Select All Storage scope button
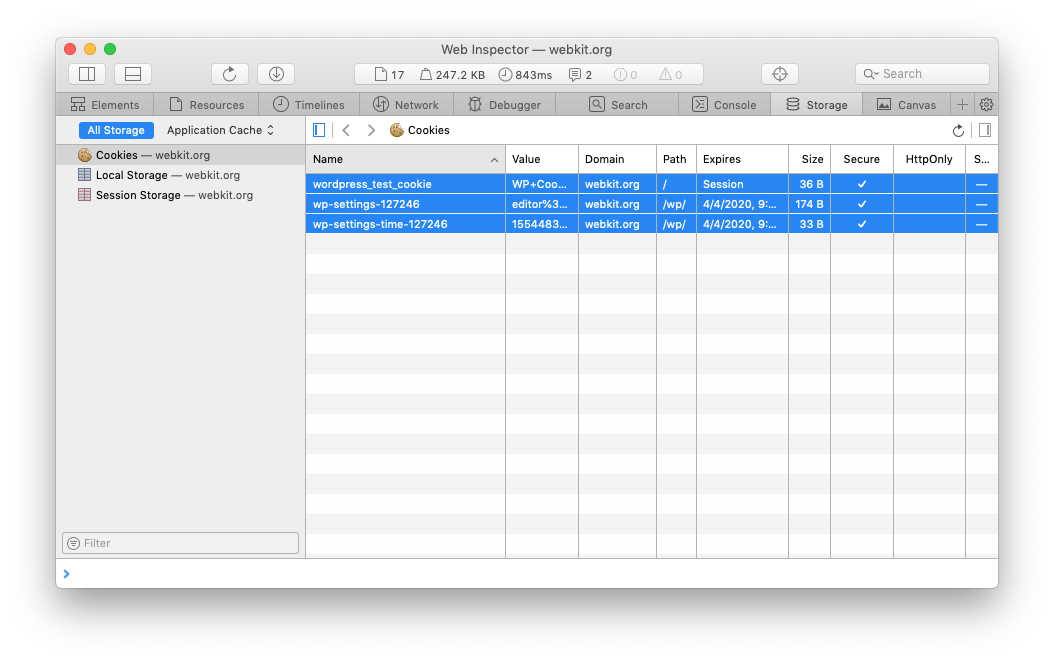Screen dimensions: 1054x662 [116, 130]
